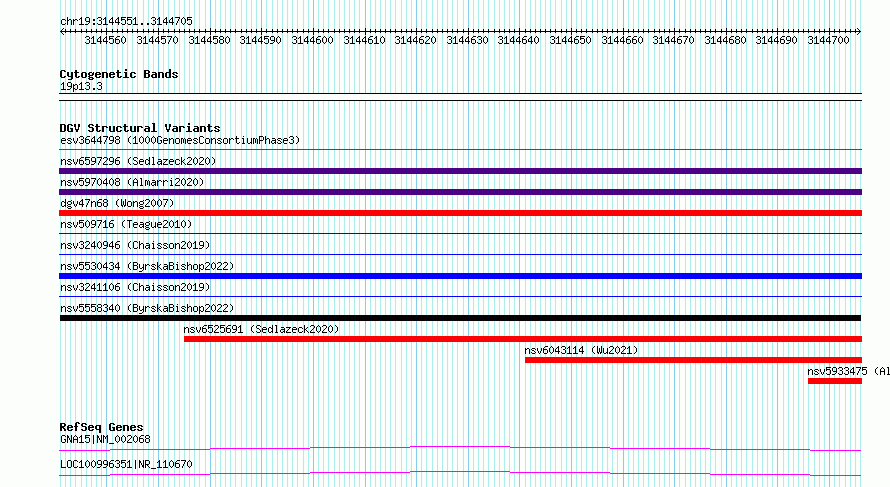Viewport: 890px width, 487px height.
Task: Click ruler position 3144570
Action: click(157, 40)
